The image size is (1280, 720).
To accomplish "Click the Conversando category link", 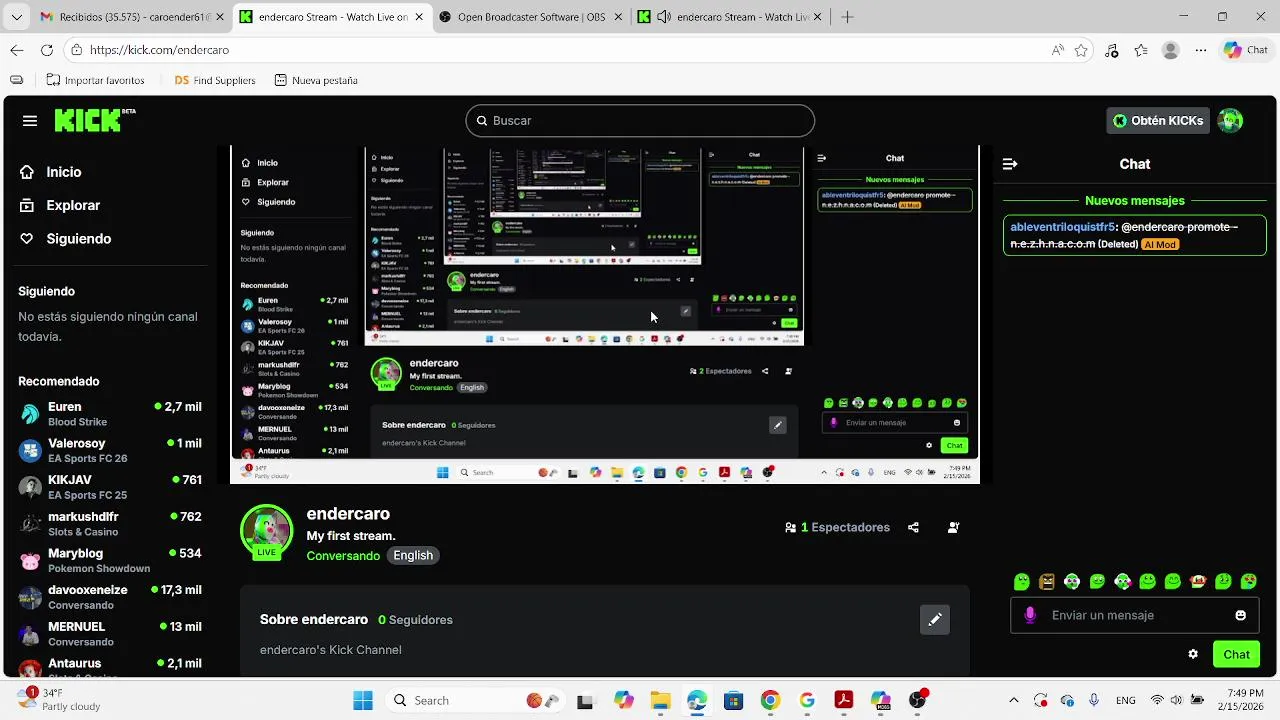I will [343, 555].
